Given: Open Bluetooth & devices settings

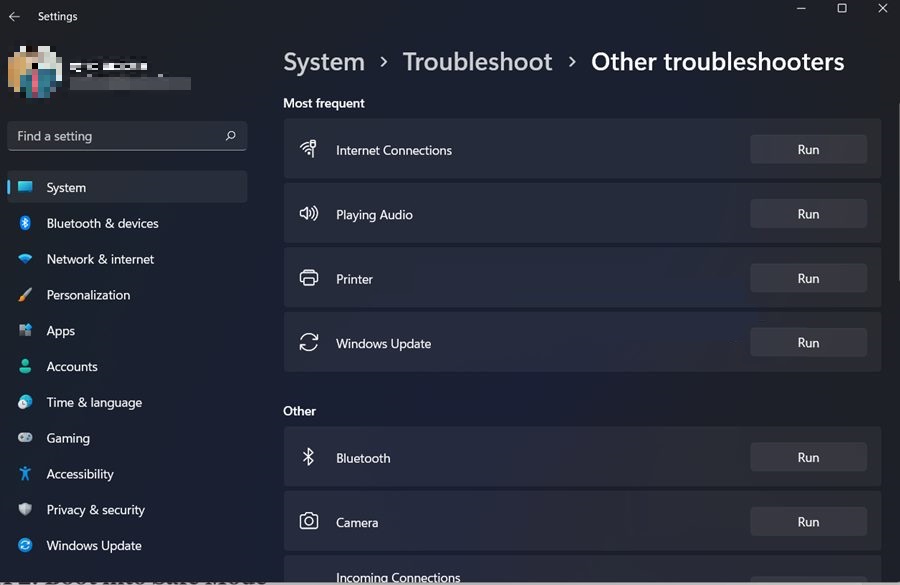Looking at the screenshot, I should pos(127,223).
